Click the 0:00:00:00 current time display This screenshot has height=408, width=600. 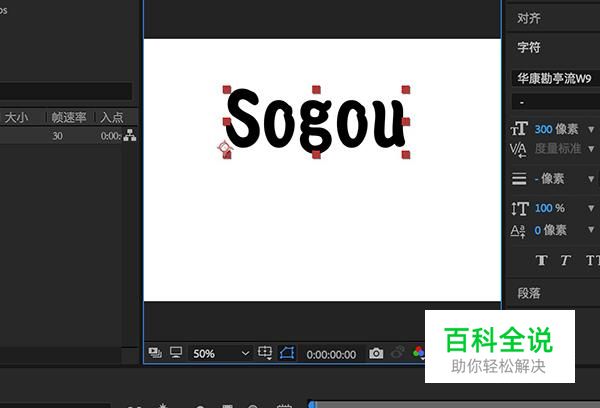331,354
